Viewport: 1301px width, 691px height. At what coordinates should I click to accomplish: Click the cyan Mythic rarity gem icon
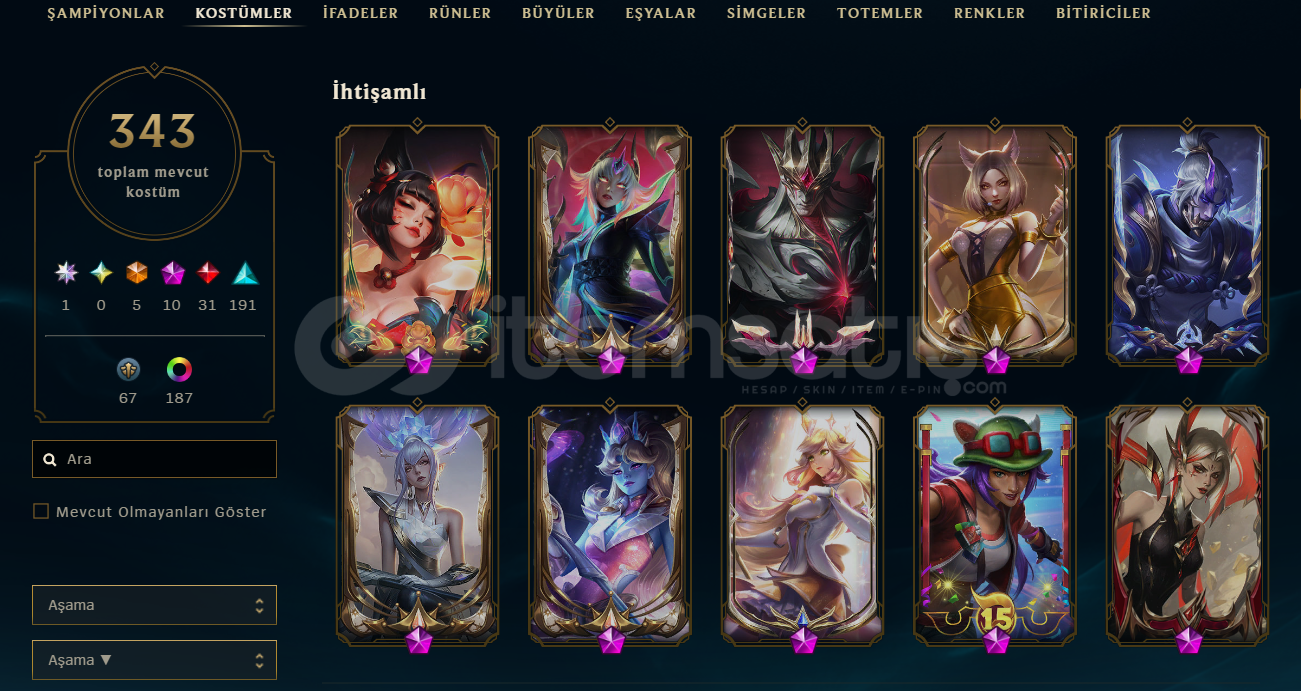(101, 273)
